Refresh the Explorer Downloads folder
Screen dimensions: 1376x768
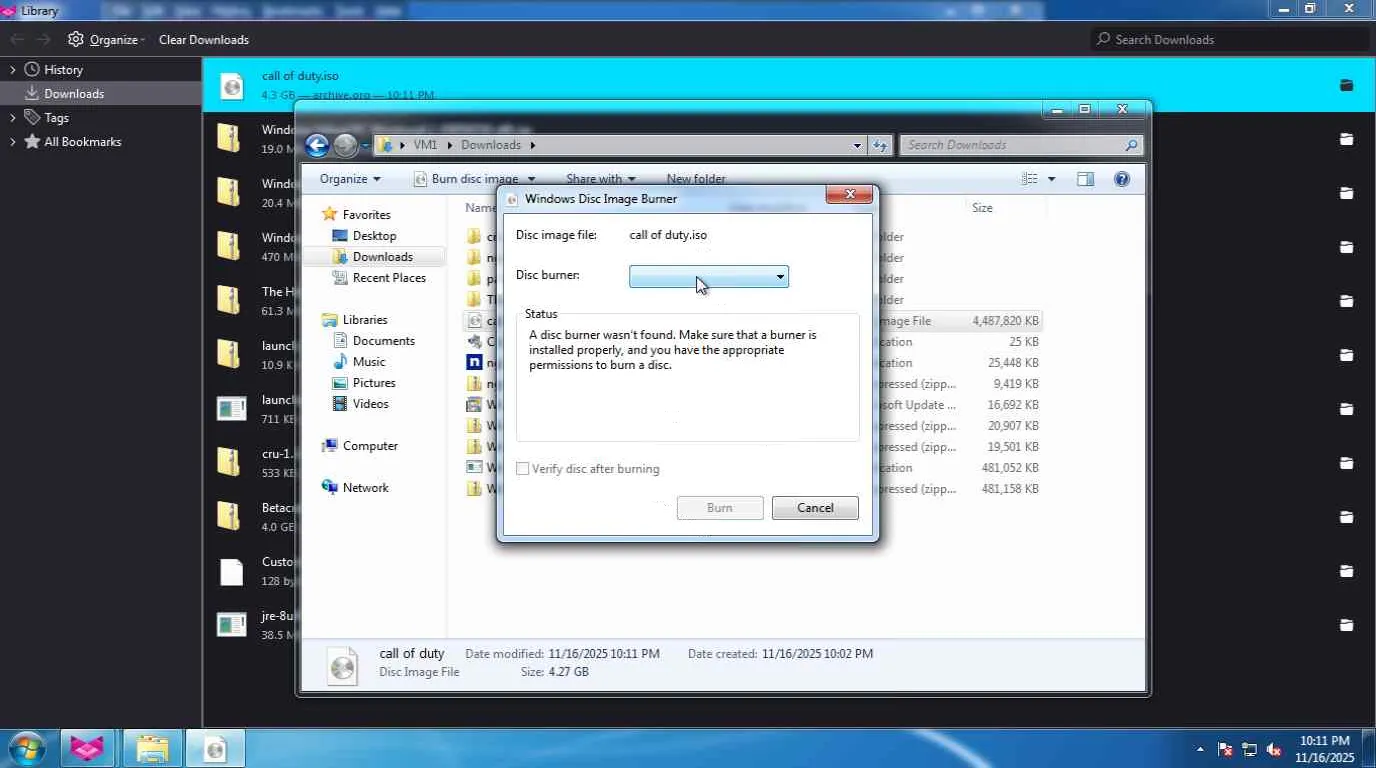pos(880,145)
